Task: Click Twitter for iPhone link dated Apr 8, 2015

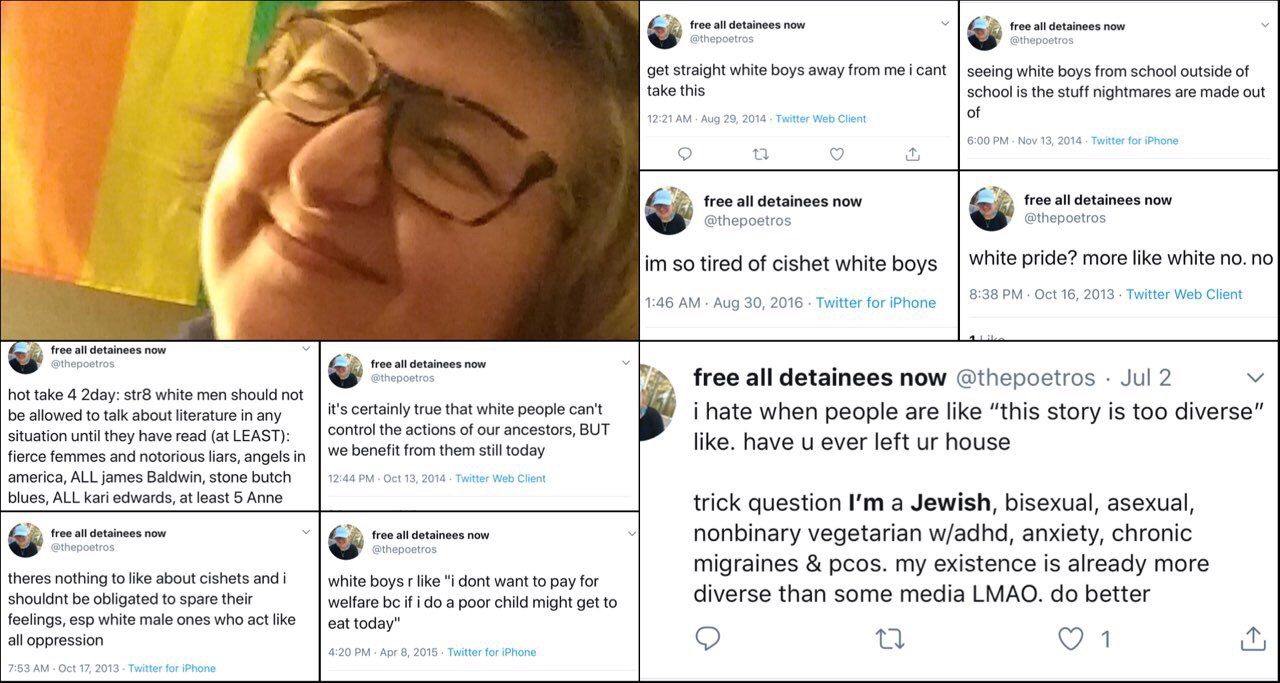Action: point(491,652)
